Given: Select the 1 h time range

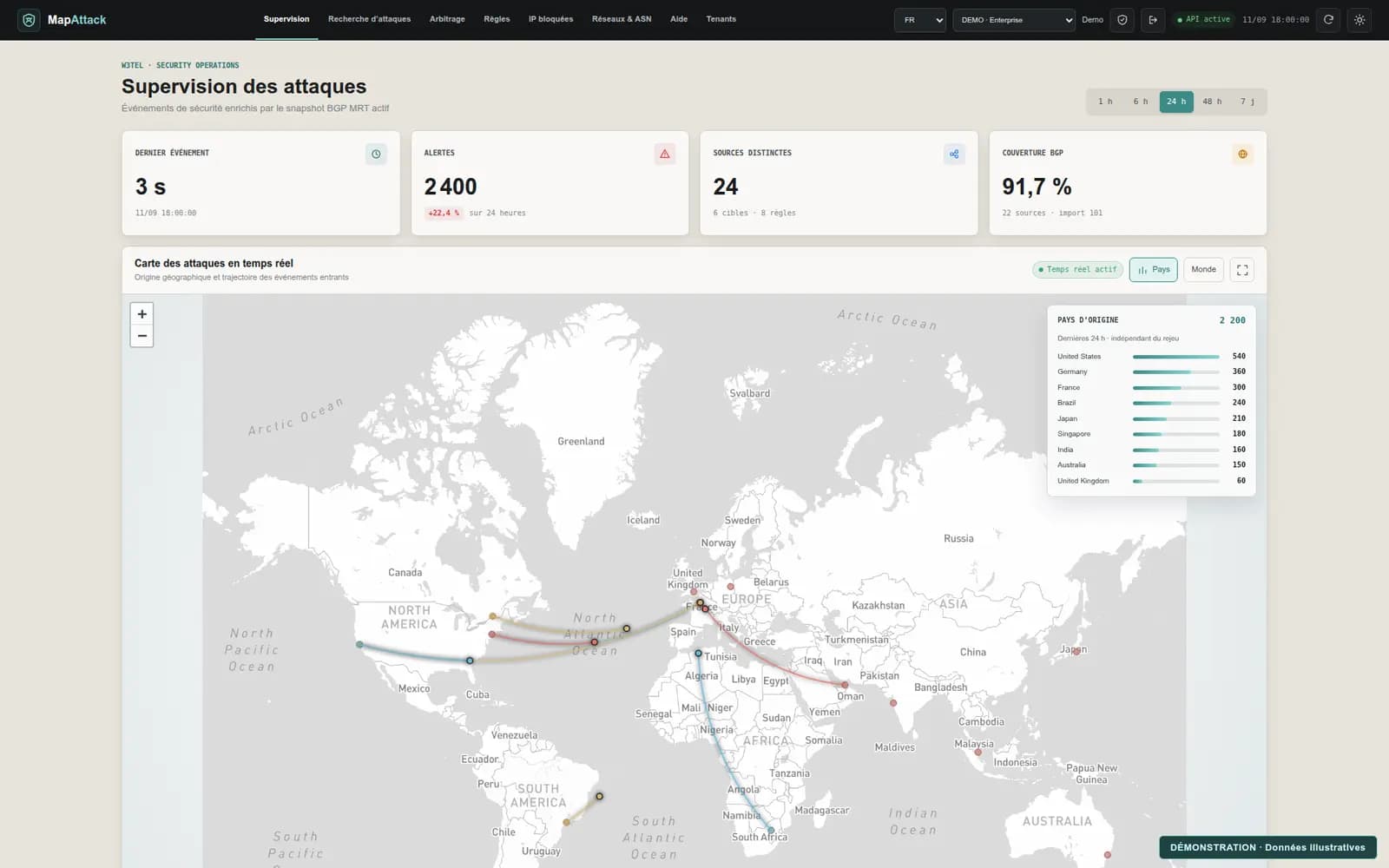Looking at the screenshot, I should 1105,102.
